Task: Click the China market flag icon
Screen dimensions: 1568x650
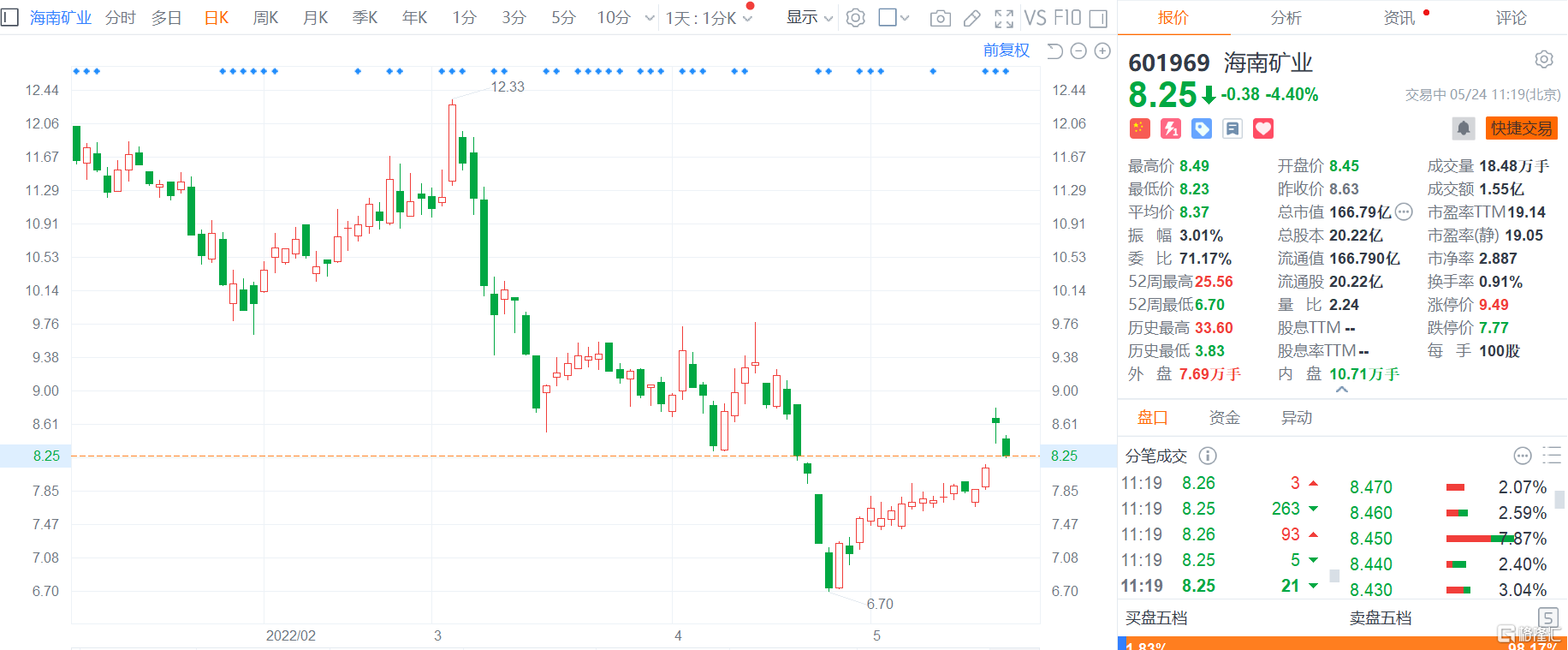Action: (1139, 128)
